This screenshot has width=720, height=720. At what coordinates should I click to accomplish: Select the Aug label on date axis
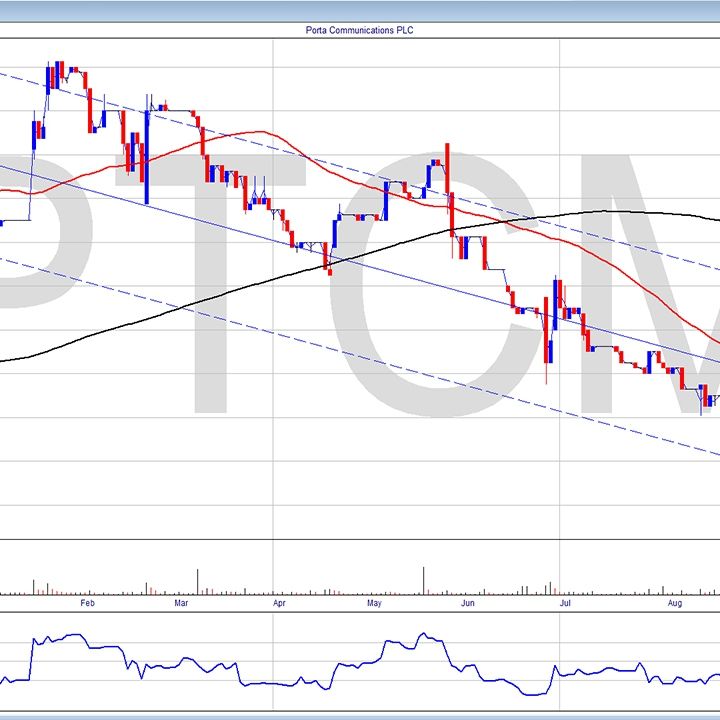pos(675,604)
